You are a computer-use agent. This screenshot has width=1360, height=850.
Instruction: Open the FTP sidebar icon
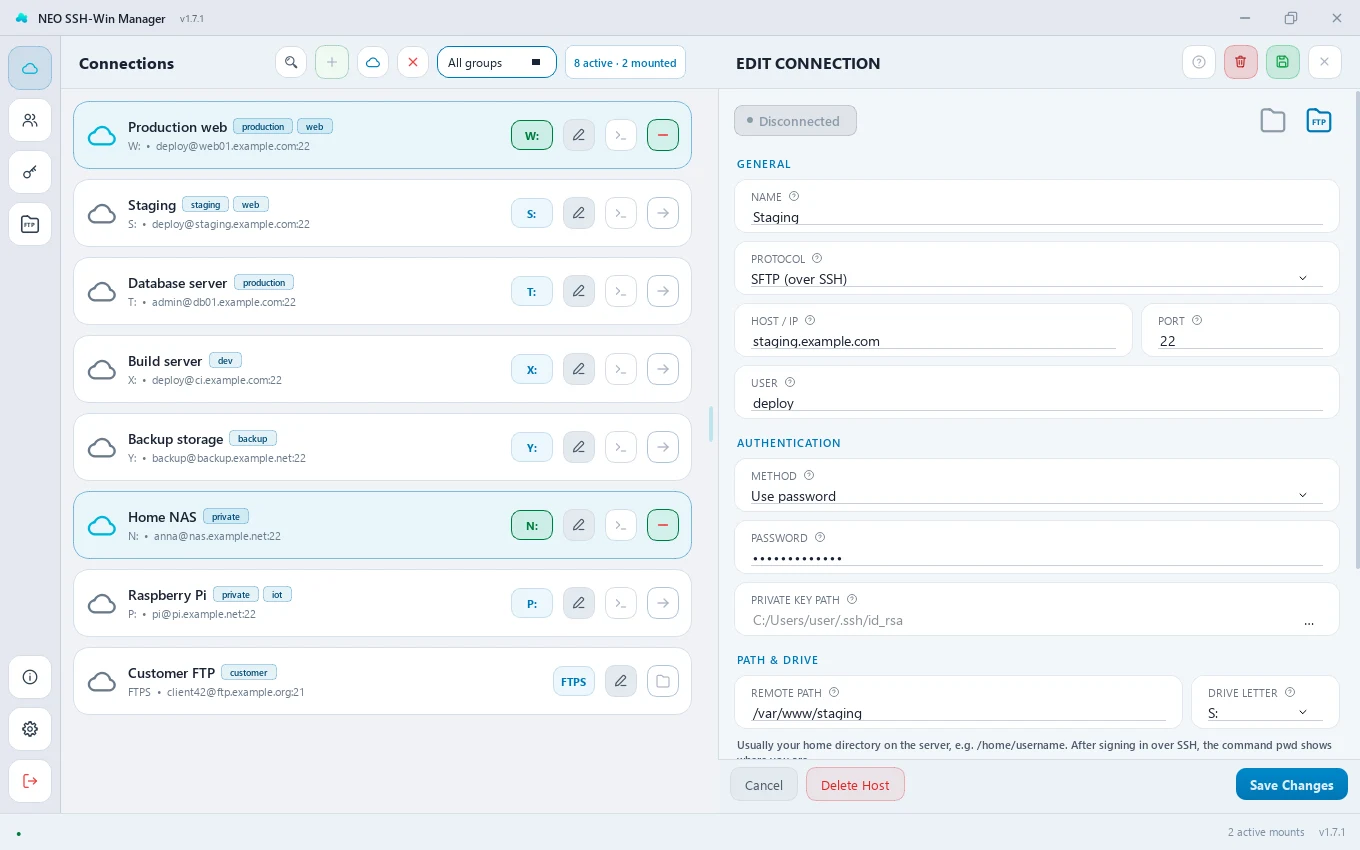30,224
